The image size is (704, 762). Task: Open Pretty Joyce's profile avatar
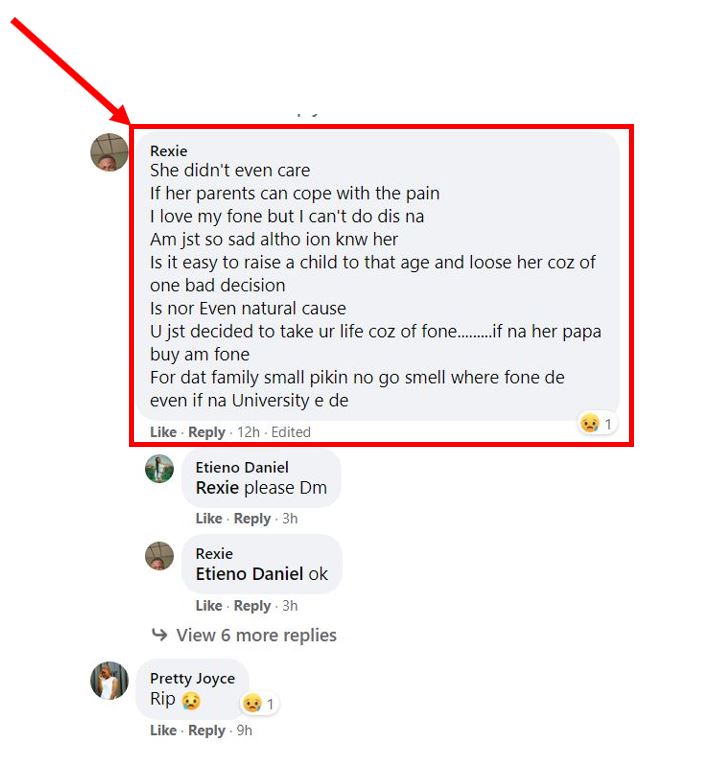click(109, 681)
